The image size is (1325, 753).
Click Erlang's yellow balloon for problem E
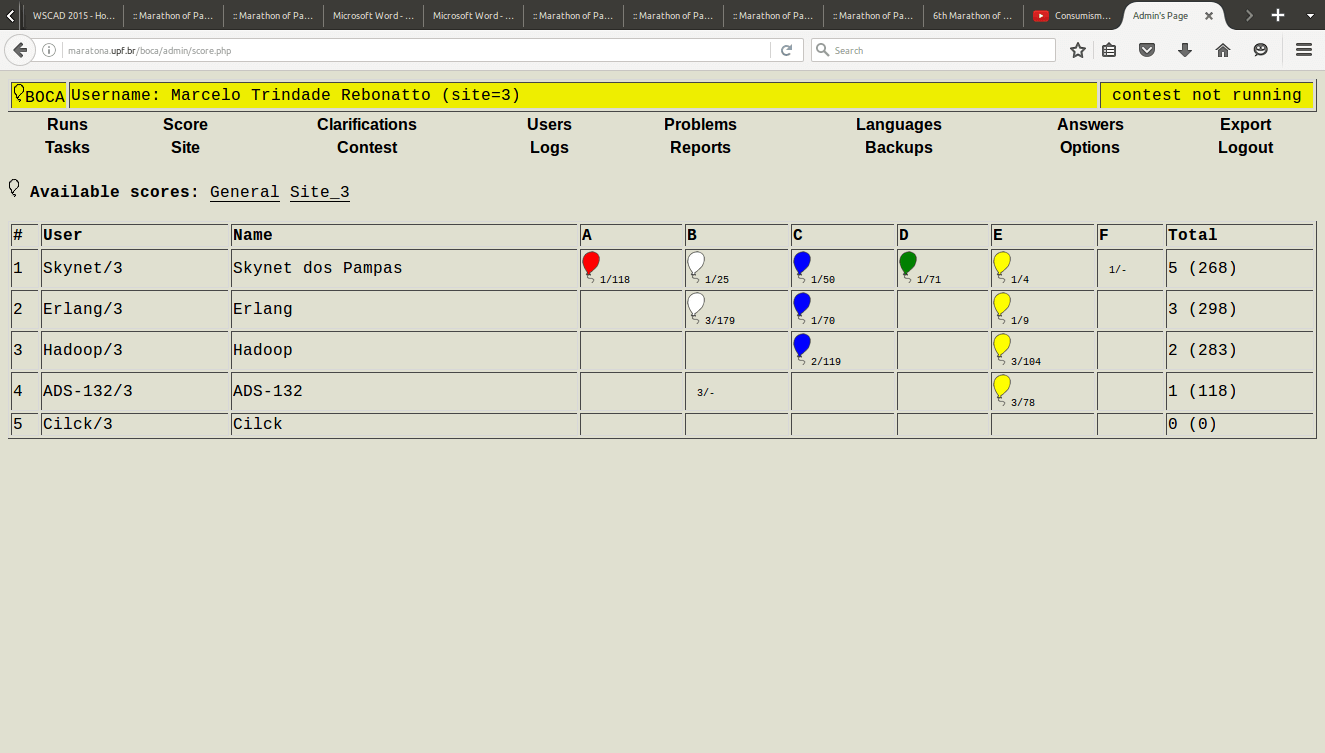1002,307
